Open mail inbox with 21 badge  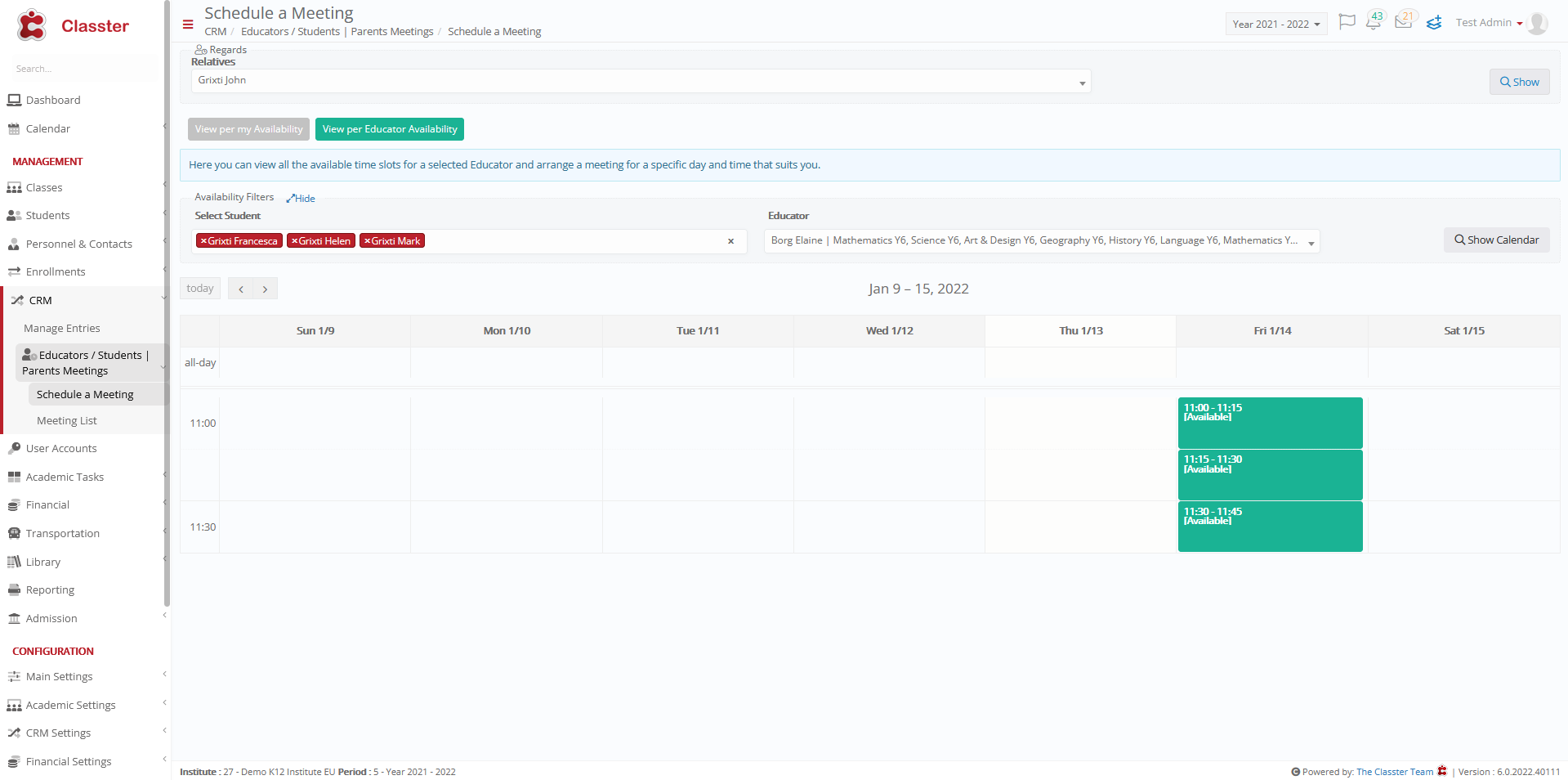(1404, 20)
